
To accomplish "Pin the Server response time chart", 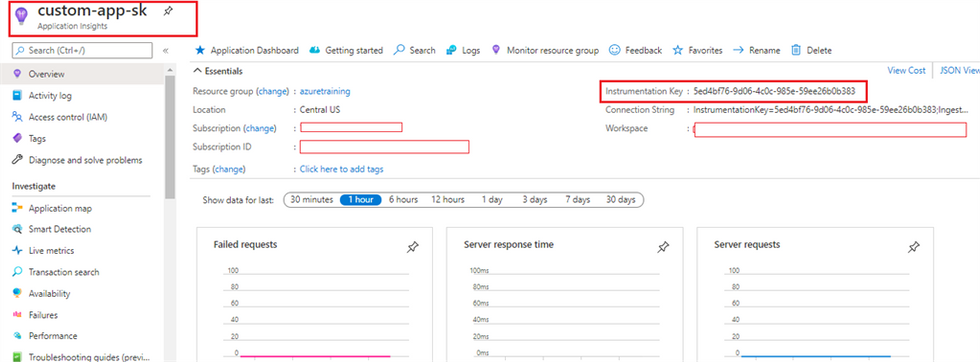I will [663, 248].
